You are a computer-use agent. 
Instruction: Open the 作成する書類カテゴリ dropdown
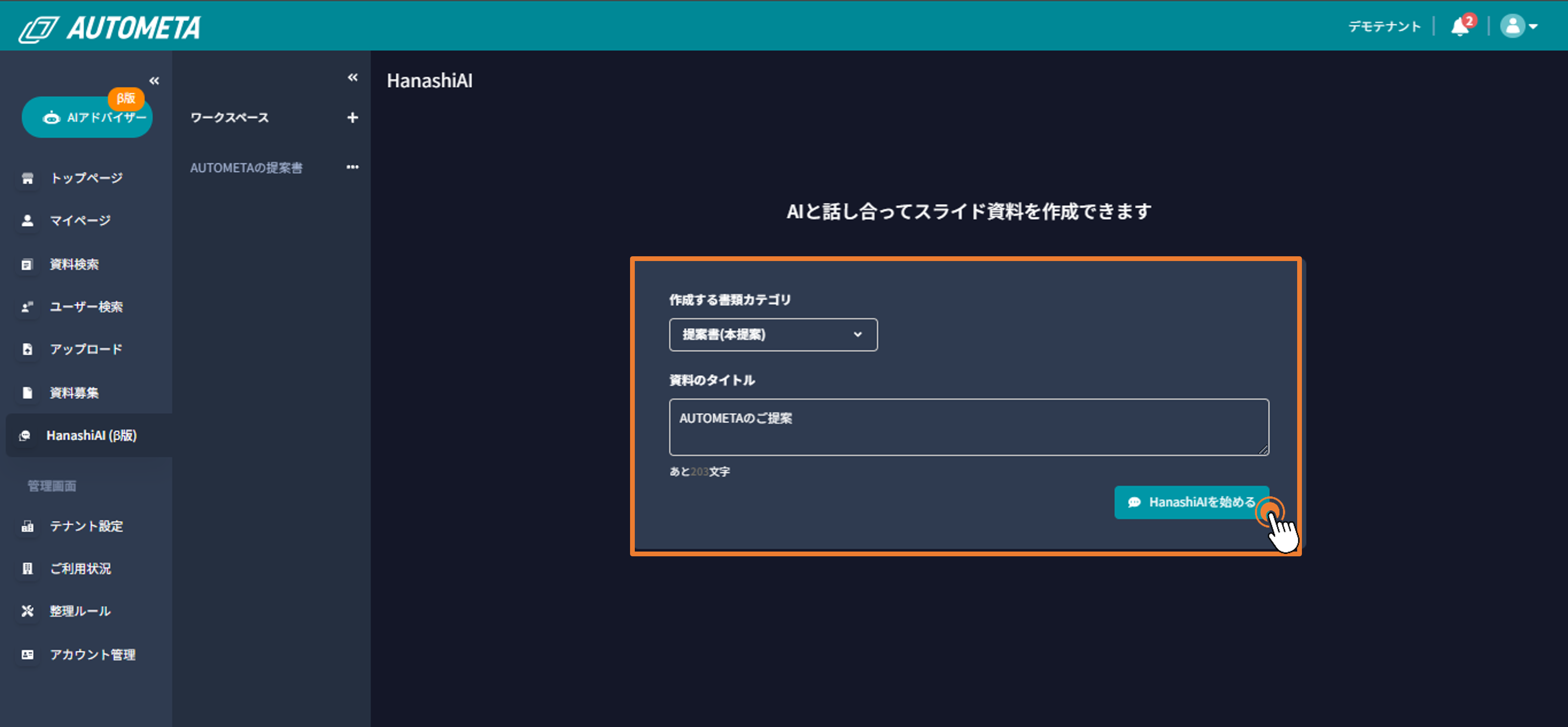(773, 334)
